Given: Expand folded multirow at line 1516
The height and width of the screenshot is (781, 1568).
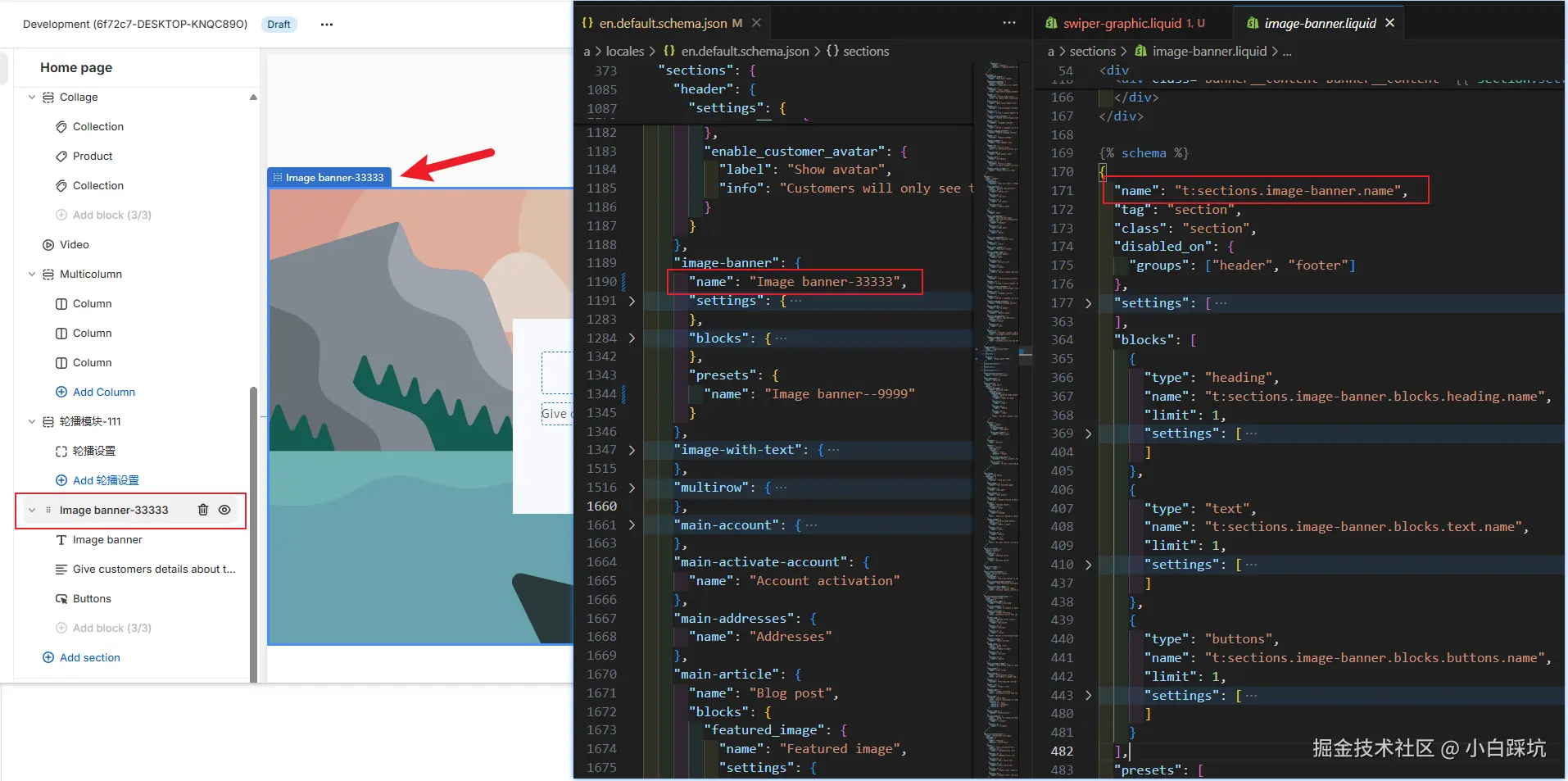Looking at the screenshot, I should click(632, 488).
